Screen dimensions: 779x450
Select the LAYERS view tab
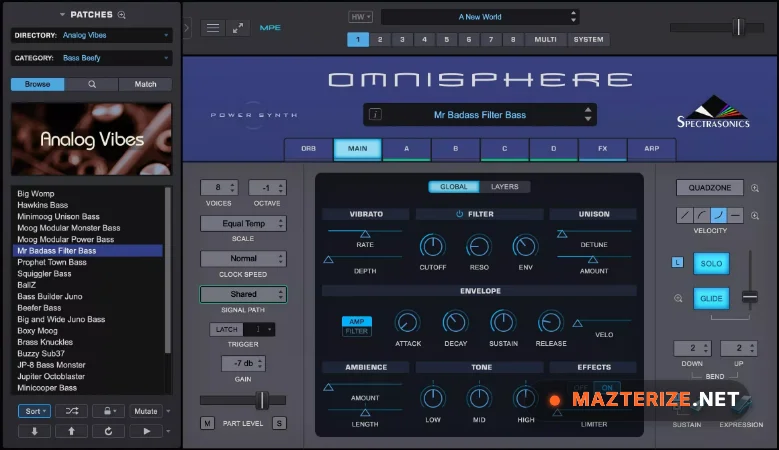pyautogui.click(x=504, y=187)
